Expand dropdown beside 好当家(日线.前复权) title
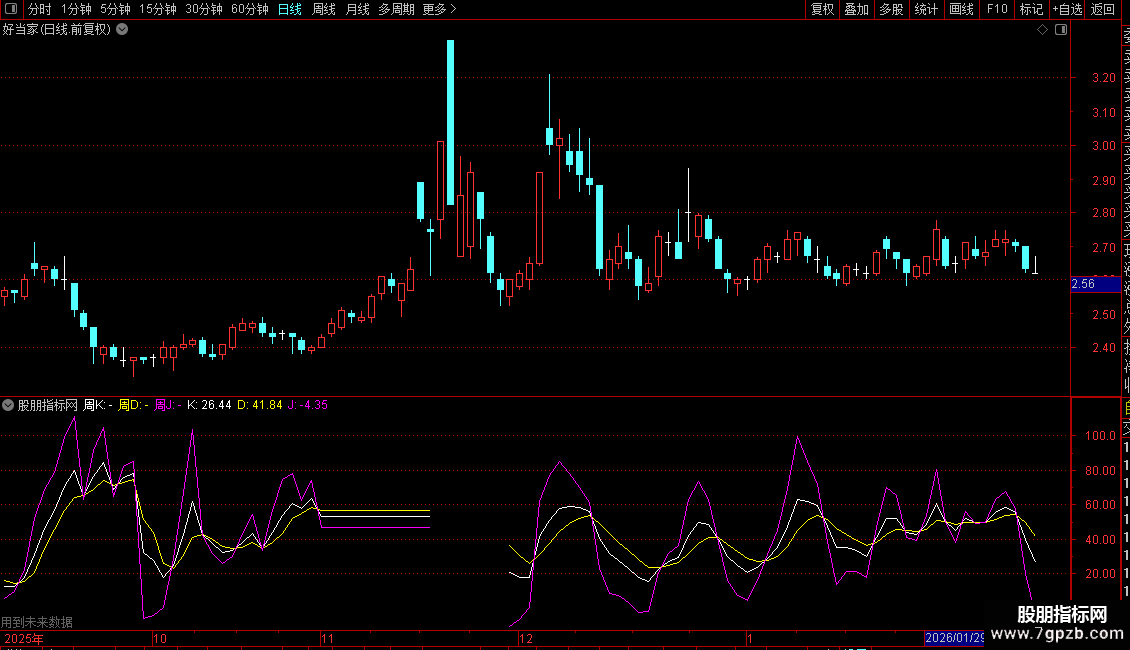This screenshot has width=1130, height=650. 123,30
